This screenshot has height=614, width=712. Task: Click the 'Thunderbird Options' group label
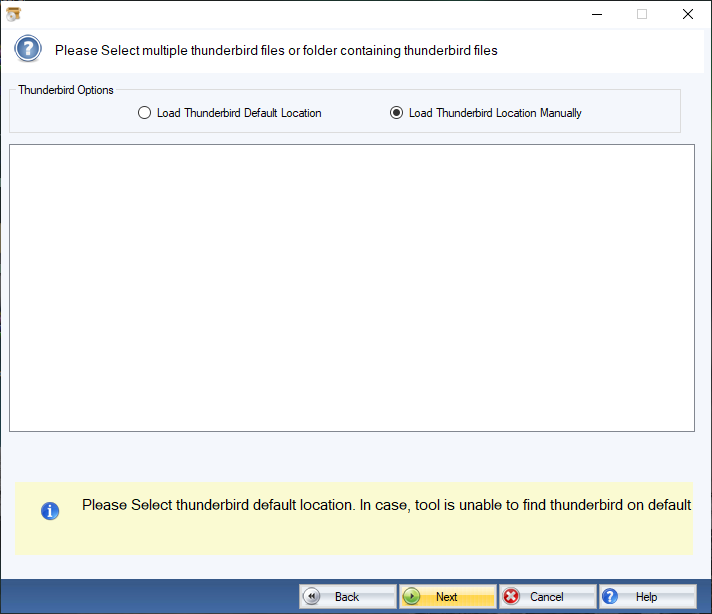pos(66,90)
